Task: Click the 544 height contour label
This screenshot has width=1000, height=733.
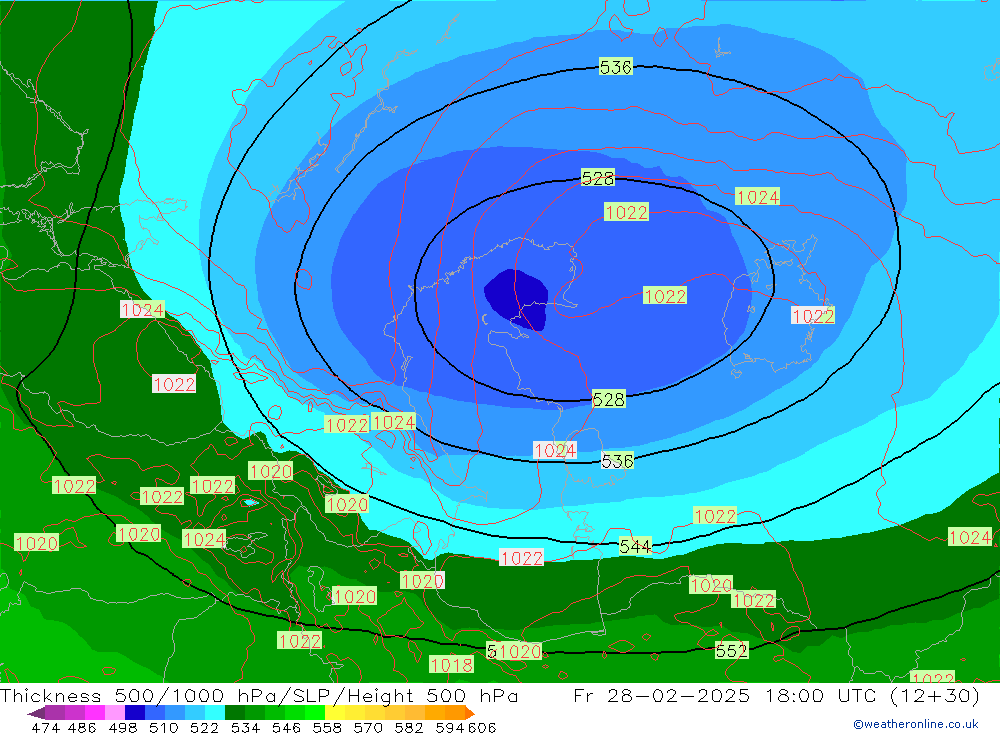Action: pos(636,546)
